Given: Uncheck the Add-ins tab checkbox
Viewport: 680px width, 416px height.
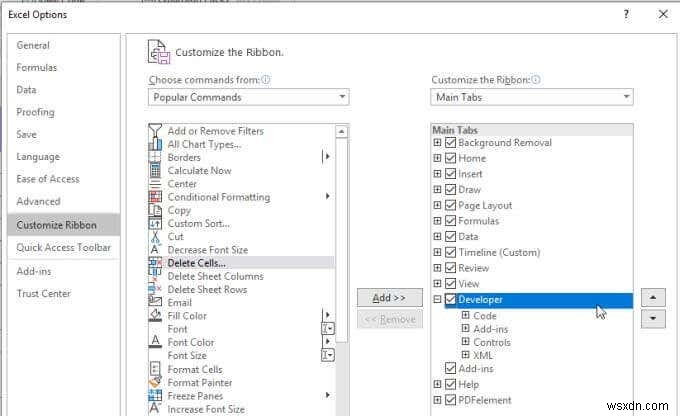Looking at the screenshot, I should pos(451,369).
